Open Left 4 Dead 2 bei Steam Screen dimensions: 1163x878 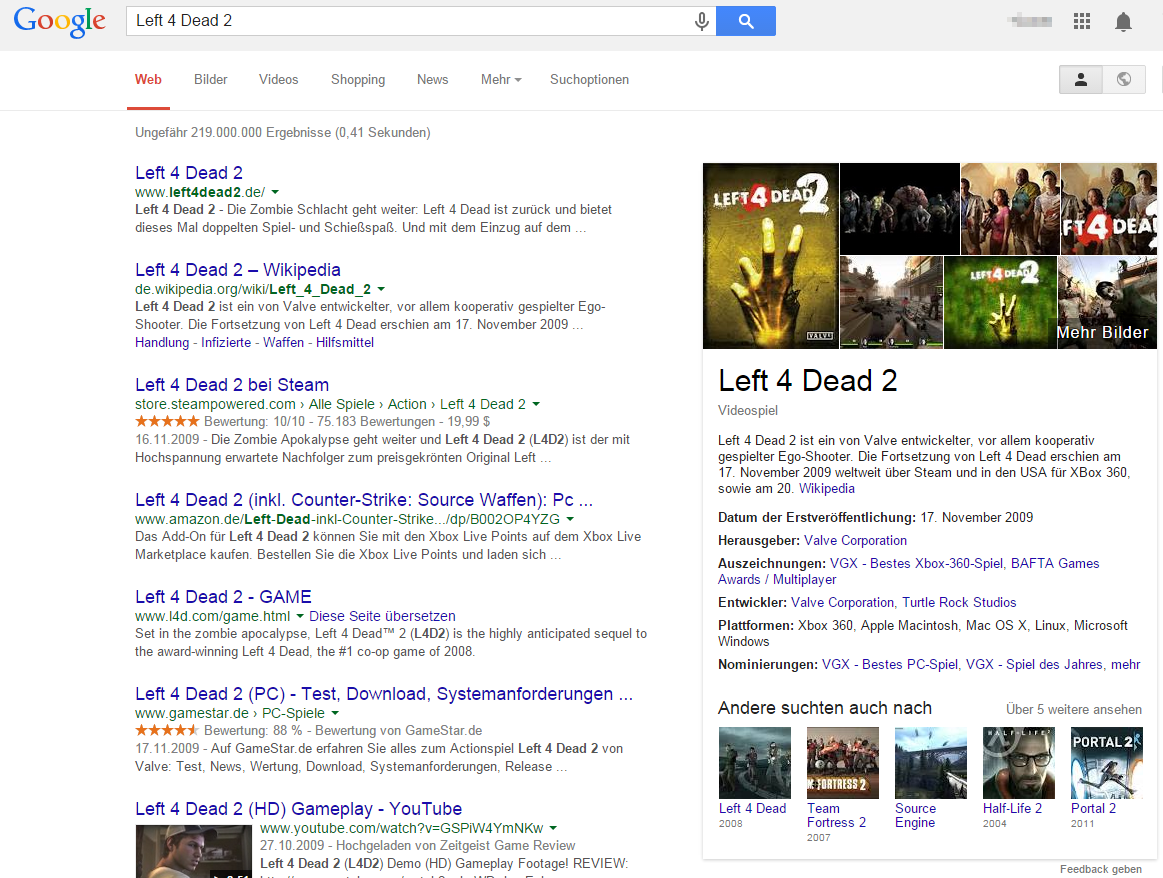coord(231,385)
